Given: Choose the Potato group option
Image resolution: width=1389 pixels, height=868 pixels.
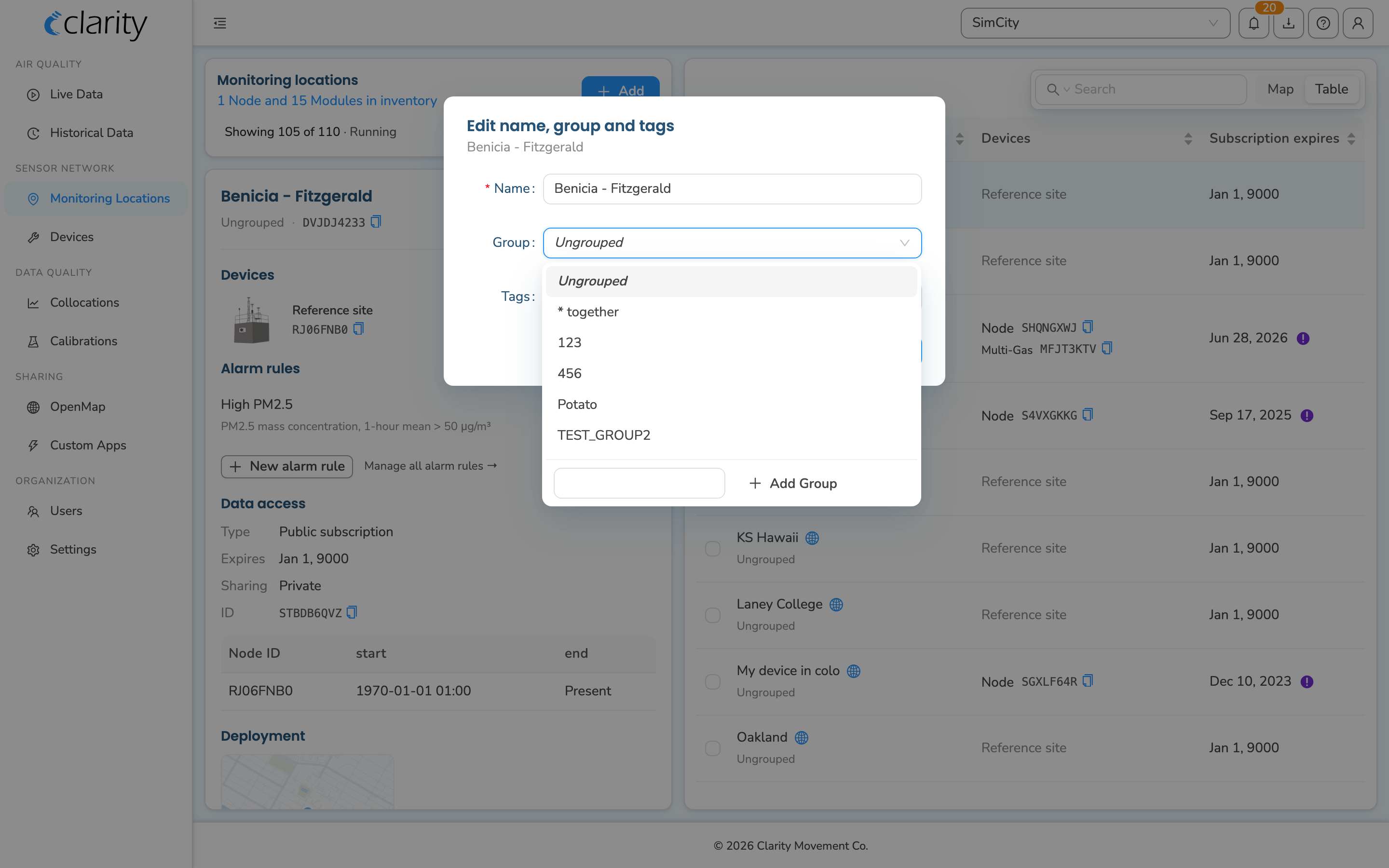Looking at the screenshot, I should click(731, 405).
